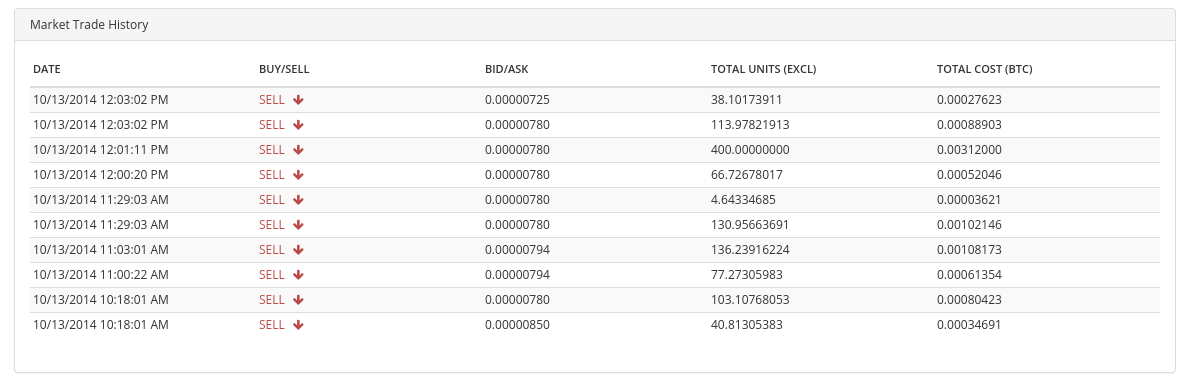This screenshot has width=1188, height=383.
Task: Click the BUY/SELL column header
Action: coord(284,69)
